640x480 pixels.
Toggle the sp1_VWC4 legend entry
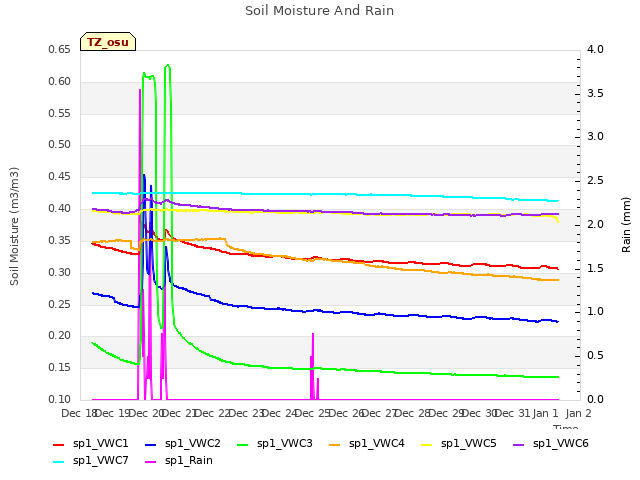(367, 444)
